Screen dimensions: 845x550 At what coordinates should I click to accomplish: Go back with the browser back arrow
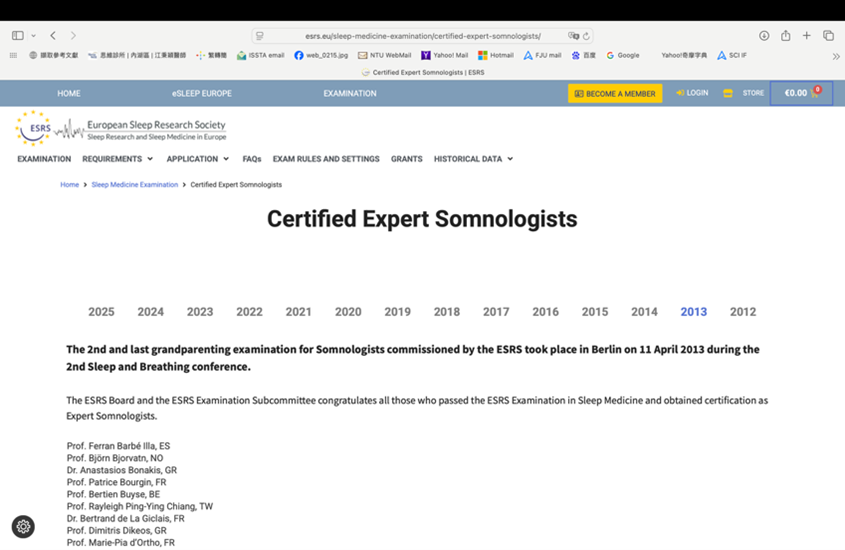pos(53,36)
